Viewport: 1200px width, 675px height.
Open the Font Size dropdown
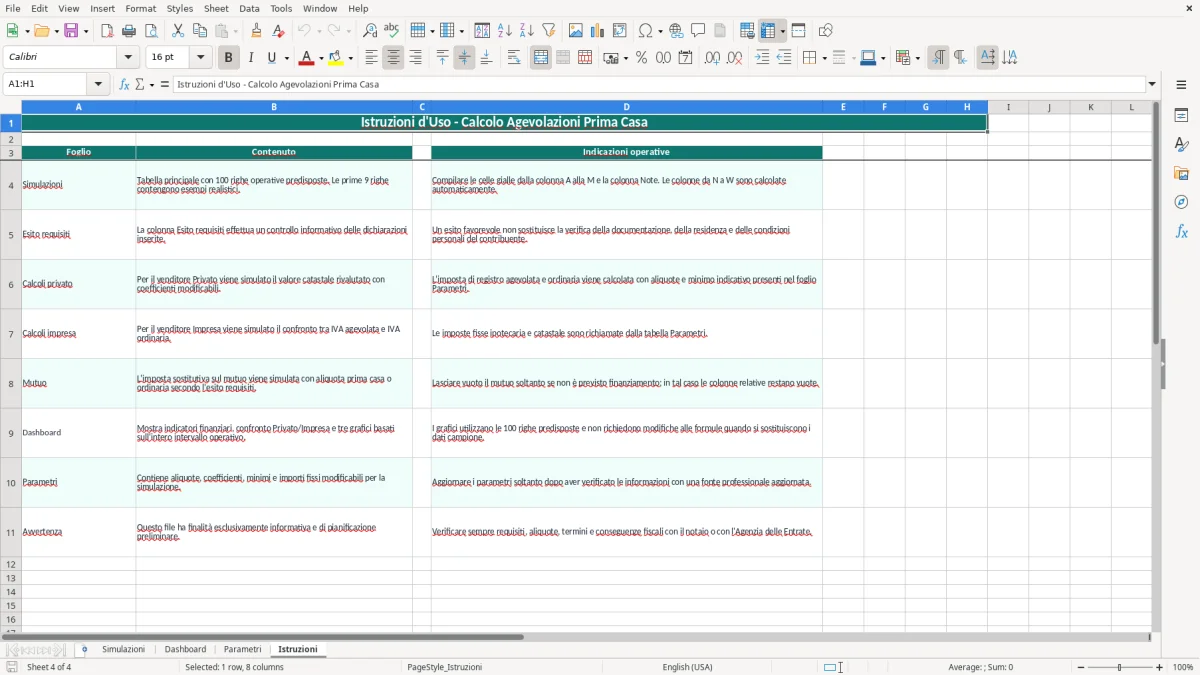point(201,58)
